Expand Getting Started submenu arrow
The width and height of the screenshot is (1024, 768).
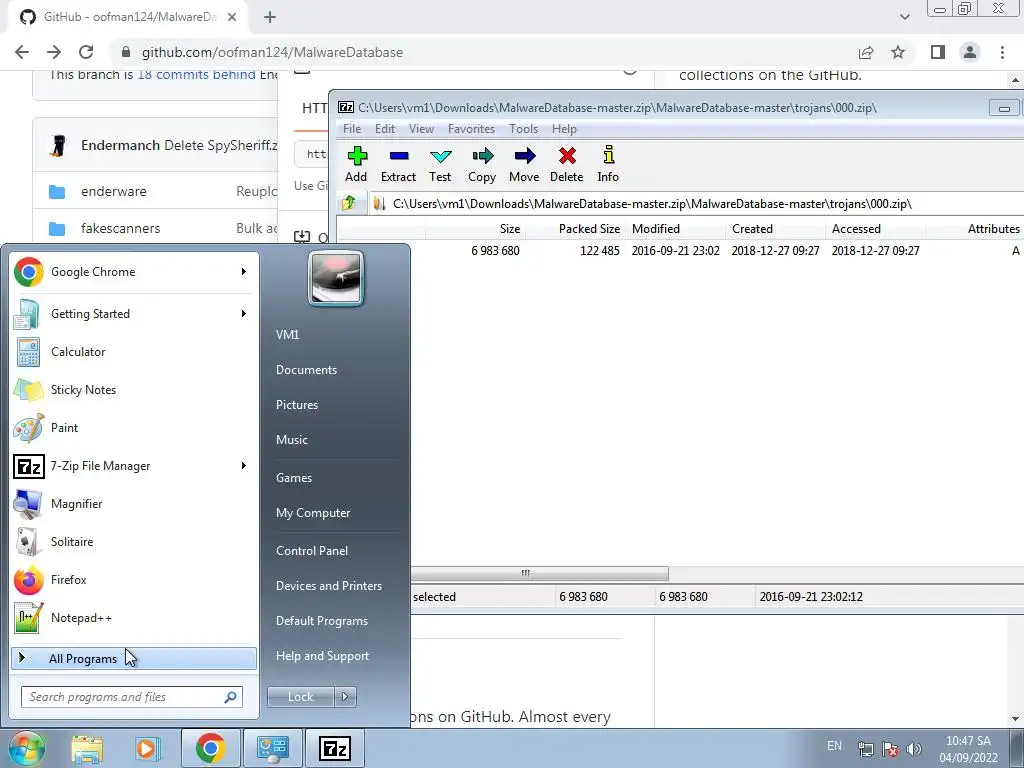[244, 313]
